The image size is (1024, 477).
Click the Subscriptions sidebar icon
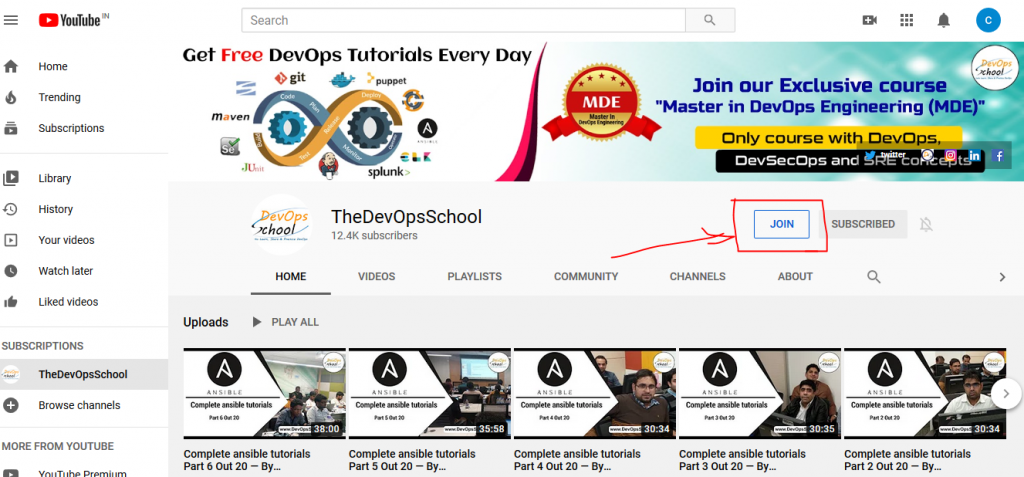(x=11, y=128)
